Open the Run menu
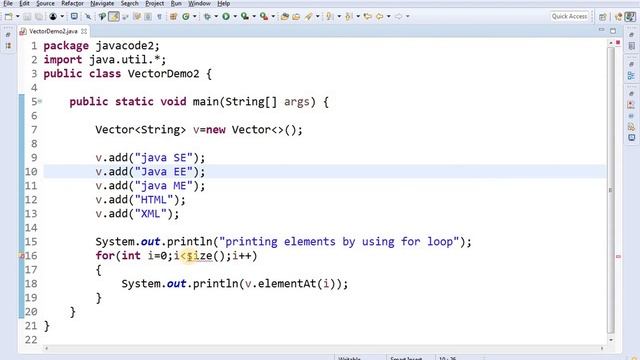The image size is (640, 360). (176, 3)
